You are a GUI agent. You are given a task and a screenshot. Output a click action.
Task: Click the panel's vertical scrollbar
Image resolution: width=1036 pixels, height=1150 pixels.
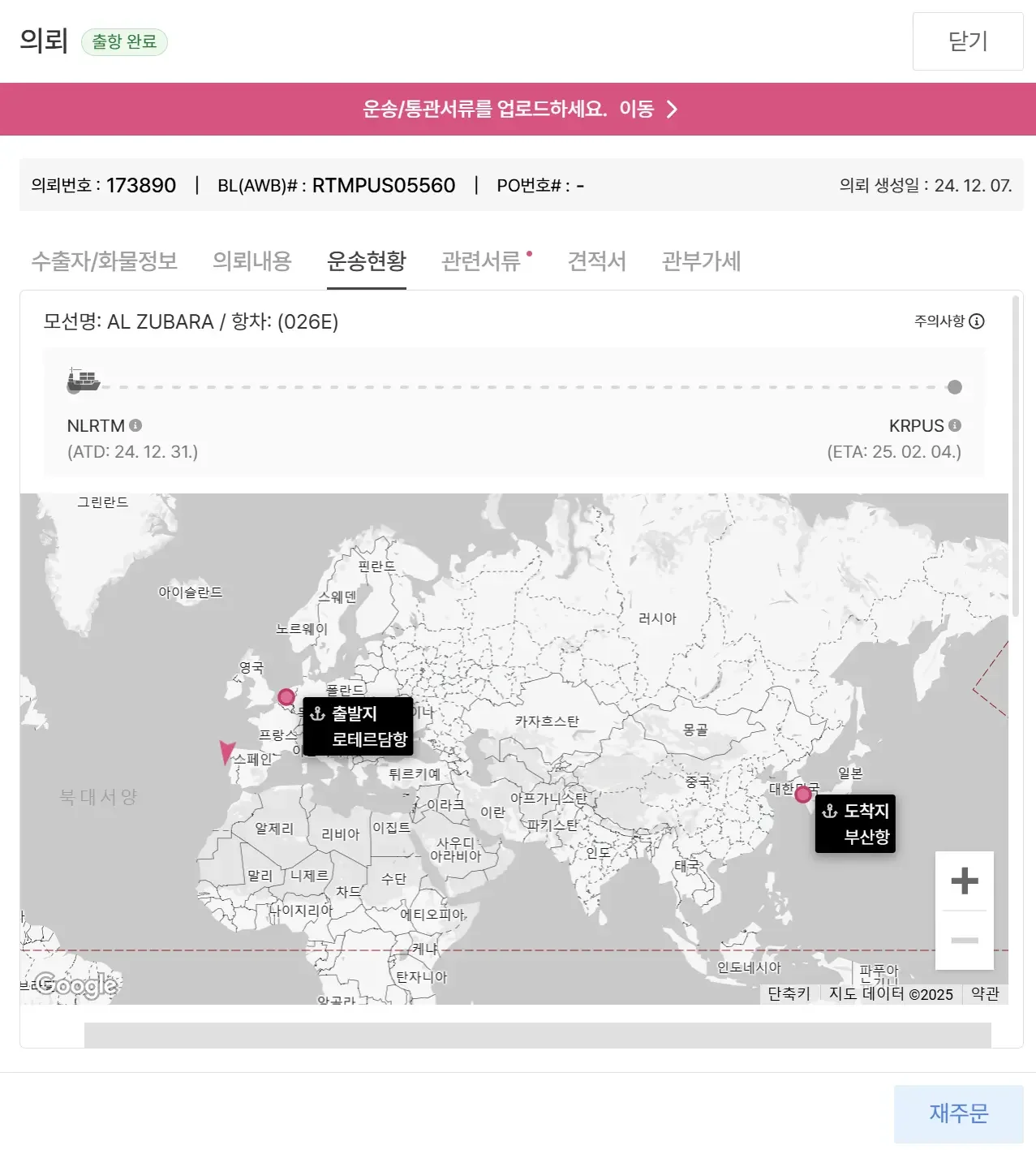tap(1016, 456)
